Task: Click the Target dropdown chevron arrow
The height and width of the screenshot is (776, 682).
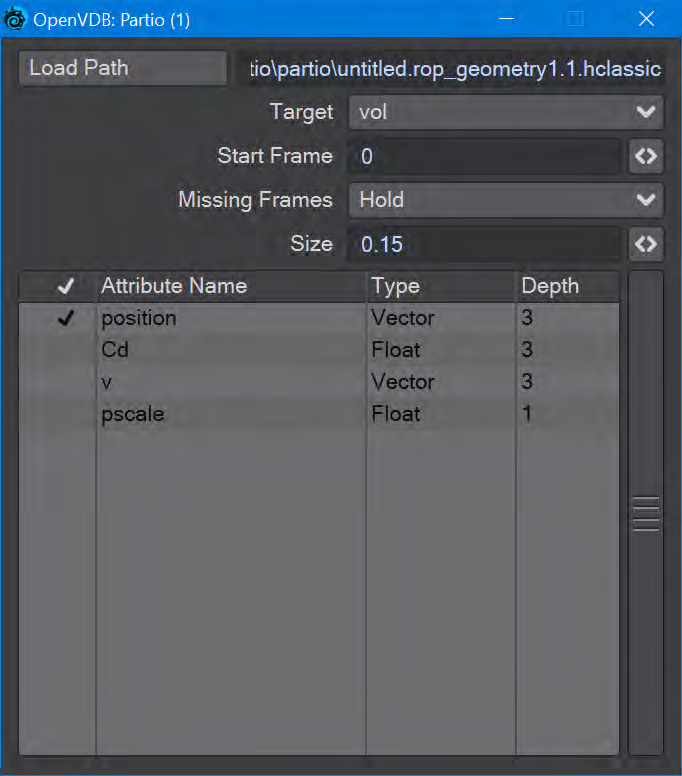Action: (x=646, y=112)
